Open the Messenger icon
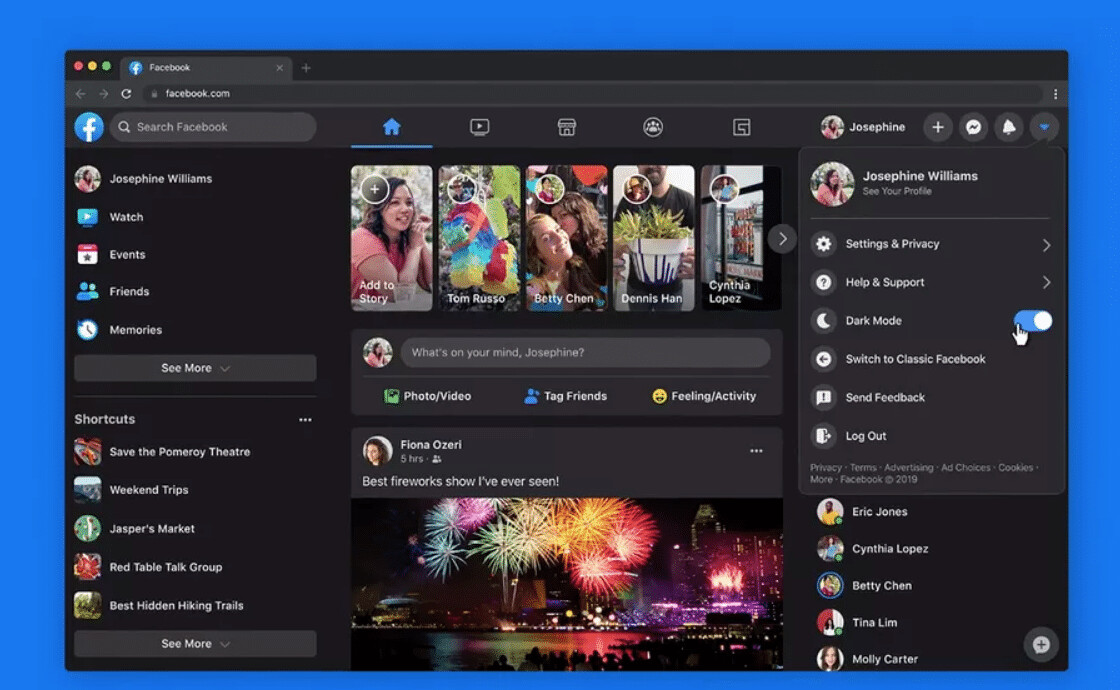 point(974,127)
